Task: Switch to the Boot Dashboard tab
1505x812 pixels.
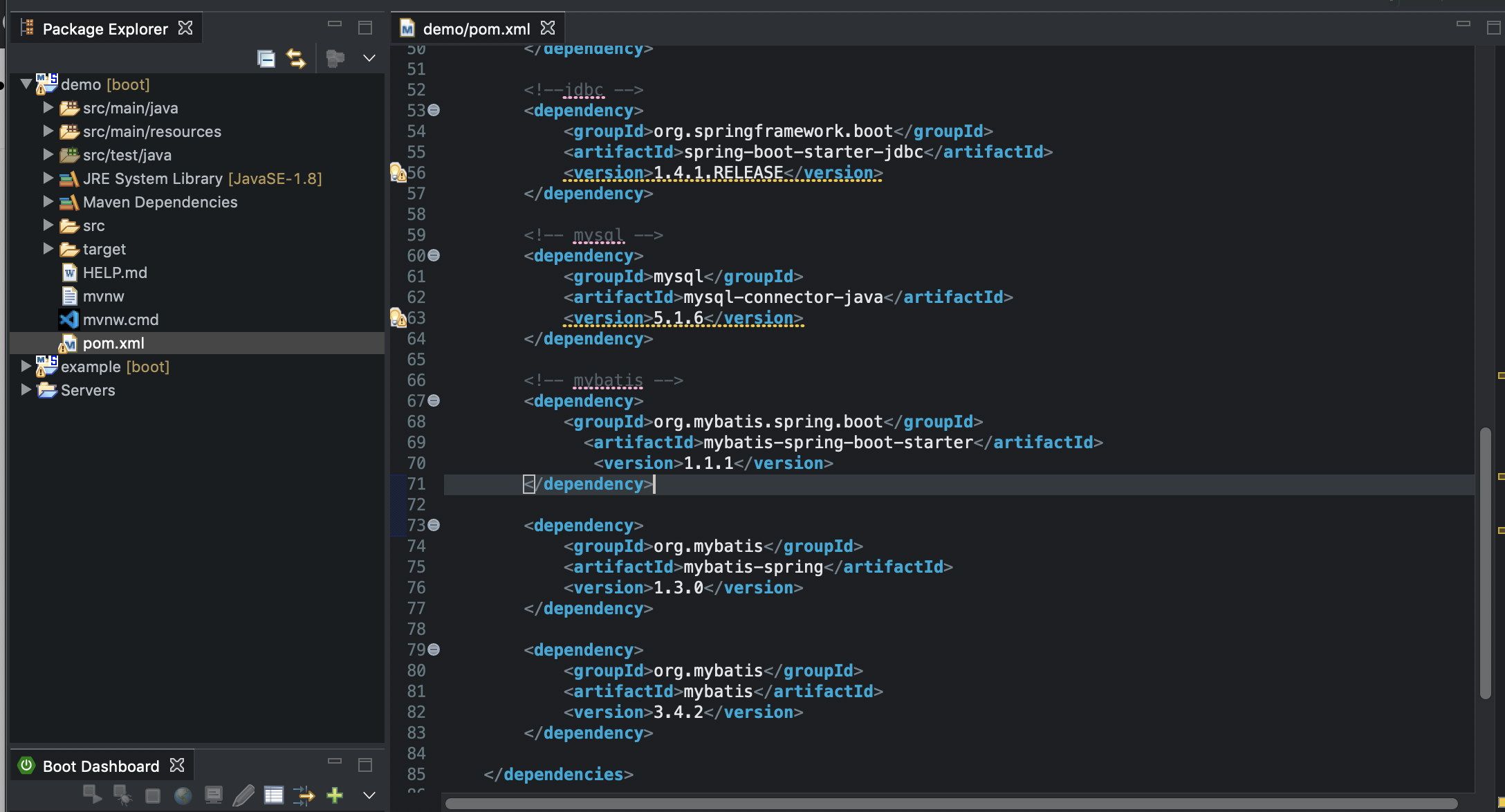Action: coord(101,766)
